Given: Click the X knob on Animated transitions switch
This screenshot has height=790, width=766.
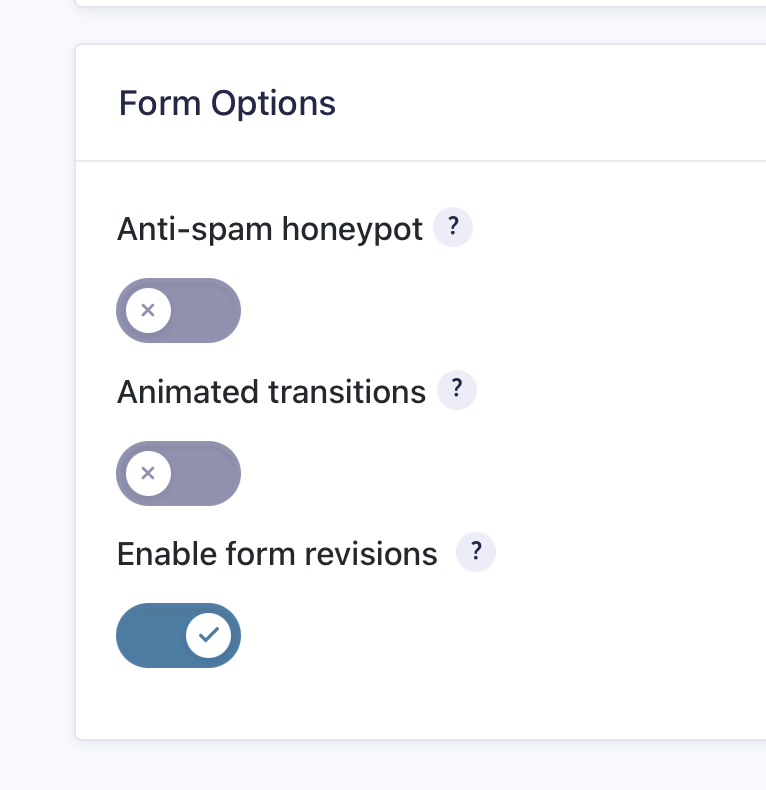Looking at the screenshot, I should 148,473.
